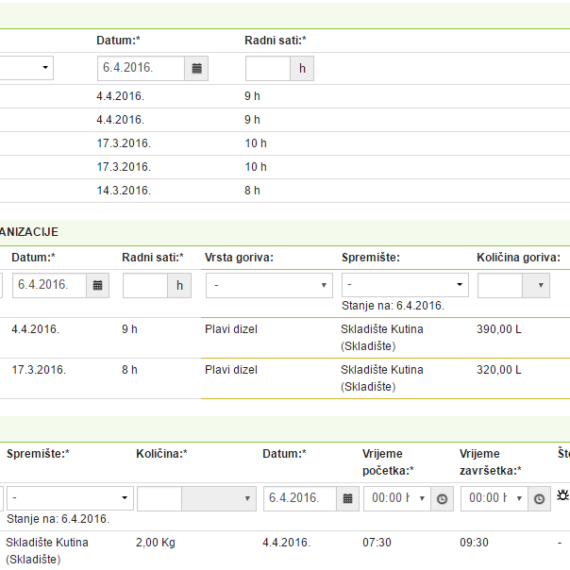Click the top Datum field showing 6.4.2016.
Viewport: 570px width, 570px height.
tap(141, 68)
